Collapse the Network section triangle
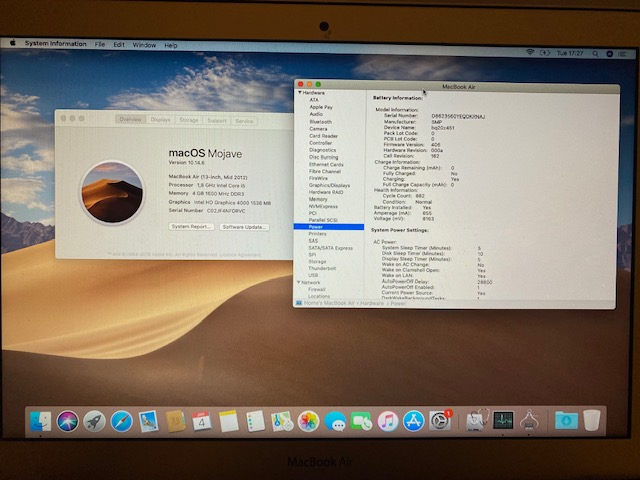Viewport: 640px width, 480px height. click(x=299, y=282)
